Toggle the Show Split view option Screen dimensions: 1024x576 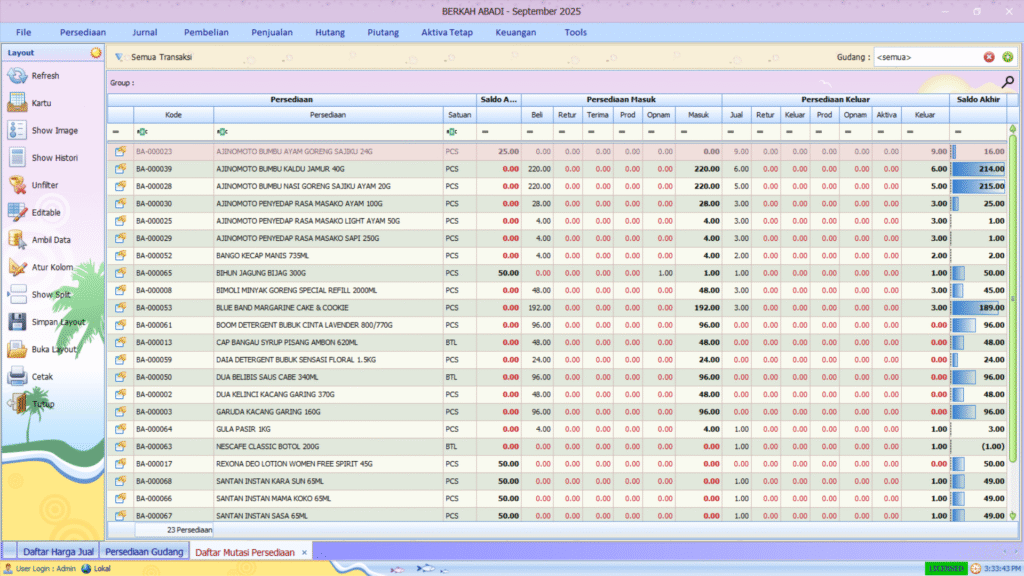[17, 295]
